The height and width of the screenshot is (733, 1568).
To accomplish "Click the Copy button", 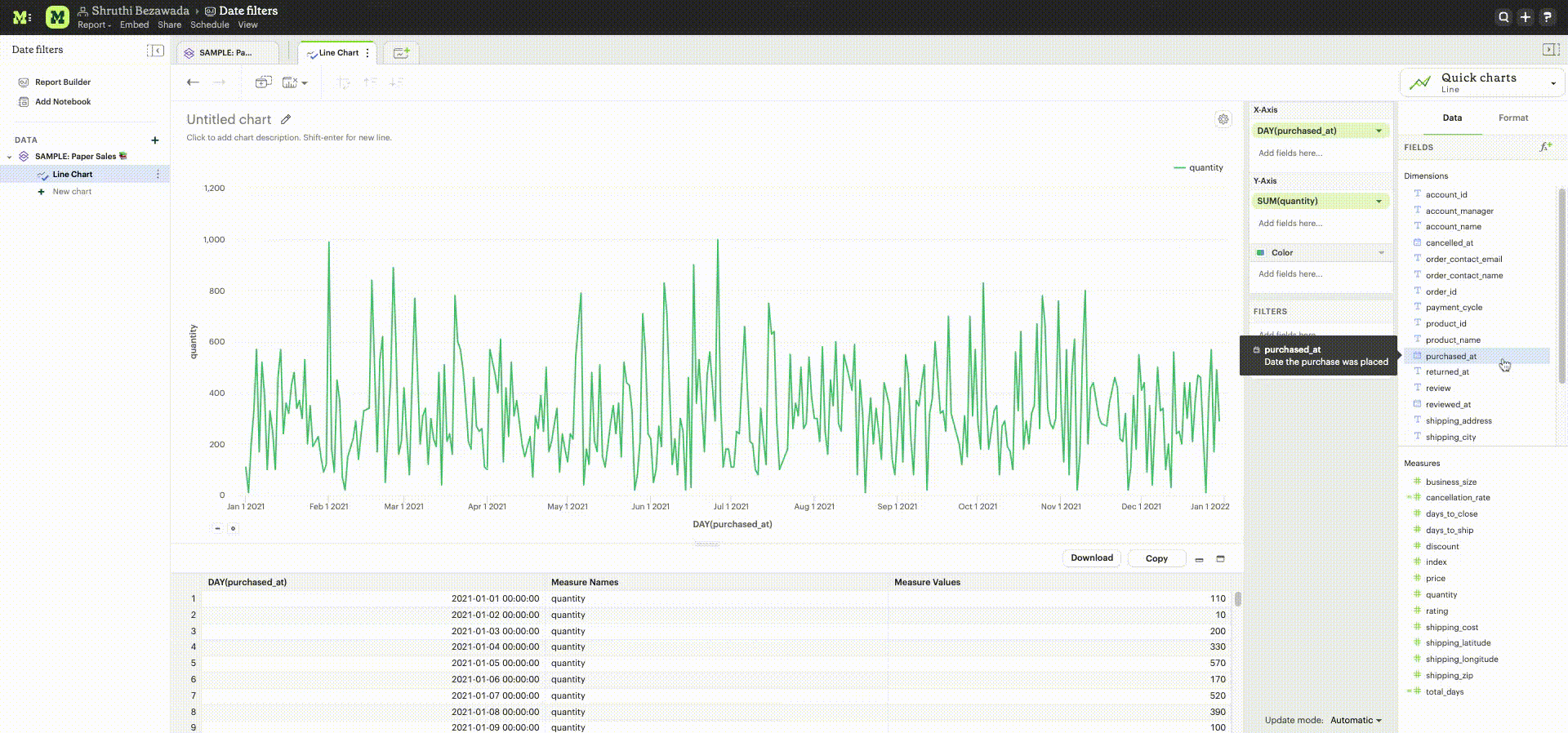I will pyautogui.click(x=1156, y=558).
